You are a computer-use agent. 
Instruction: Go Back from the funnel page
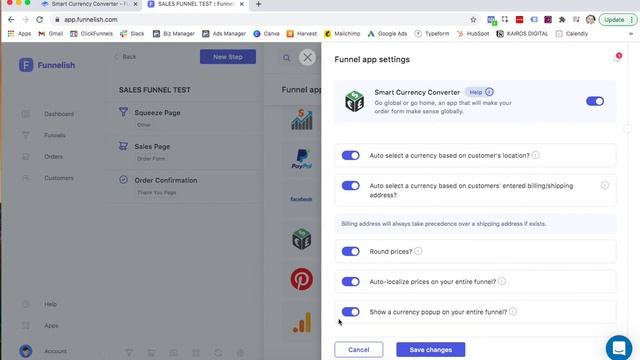tap(126, 57)
